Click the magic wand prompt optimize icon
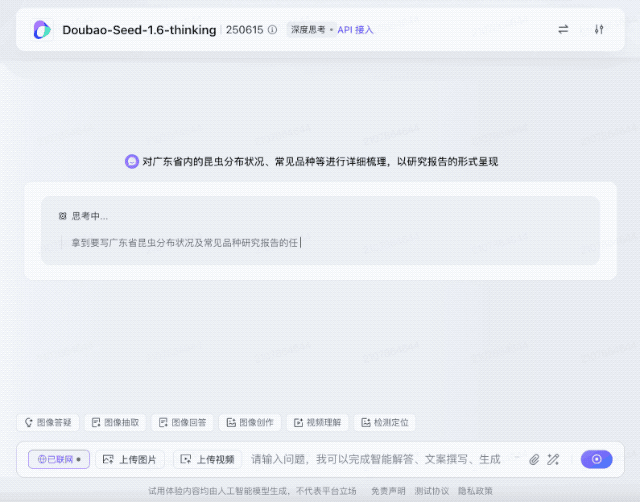 553,460
